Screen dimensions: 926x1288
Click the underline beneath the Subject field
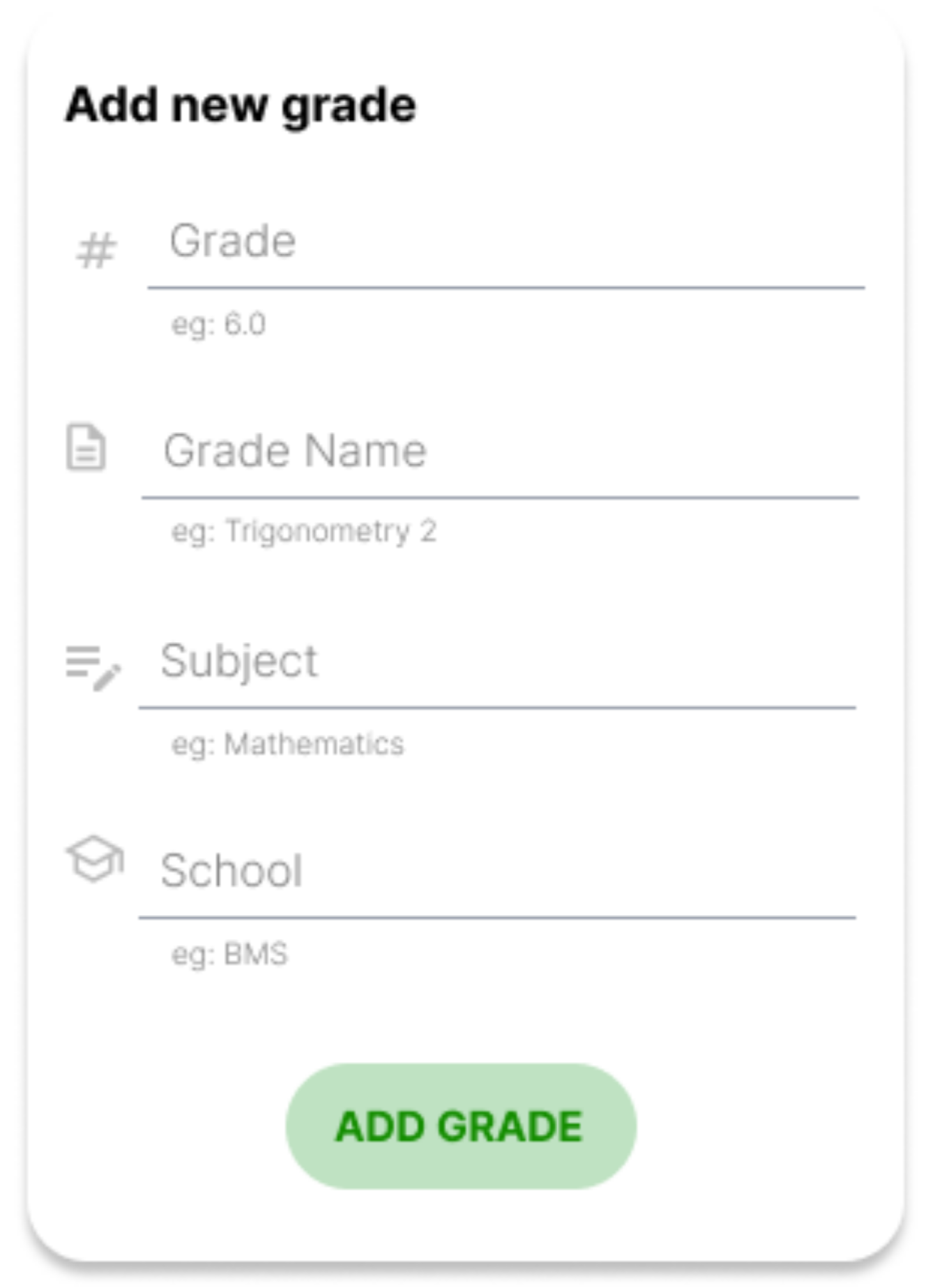497,707
